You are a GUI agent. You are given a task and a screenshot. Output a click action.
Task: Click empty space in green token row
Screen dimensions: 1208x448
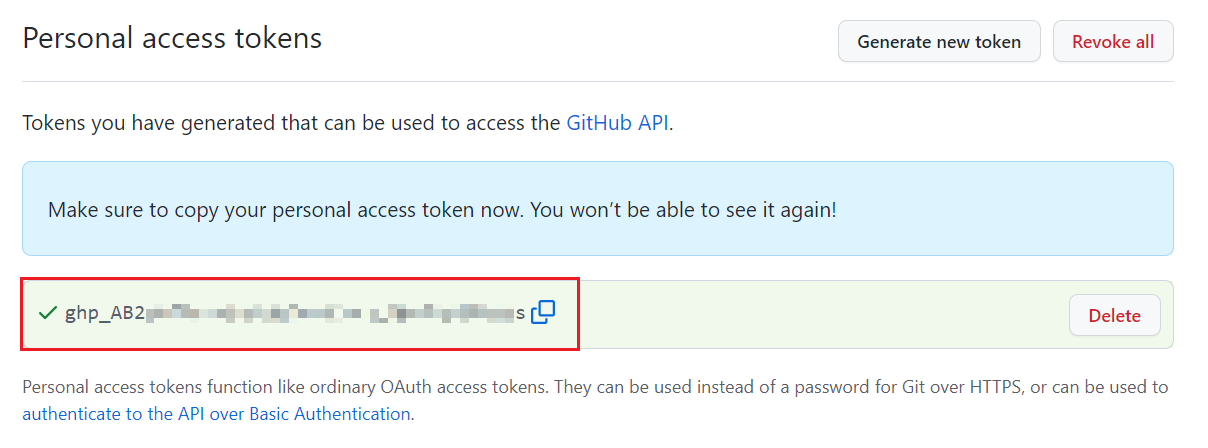[800, 315]
